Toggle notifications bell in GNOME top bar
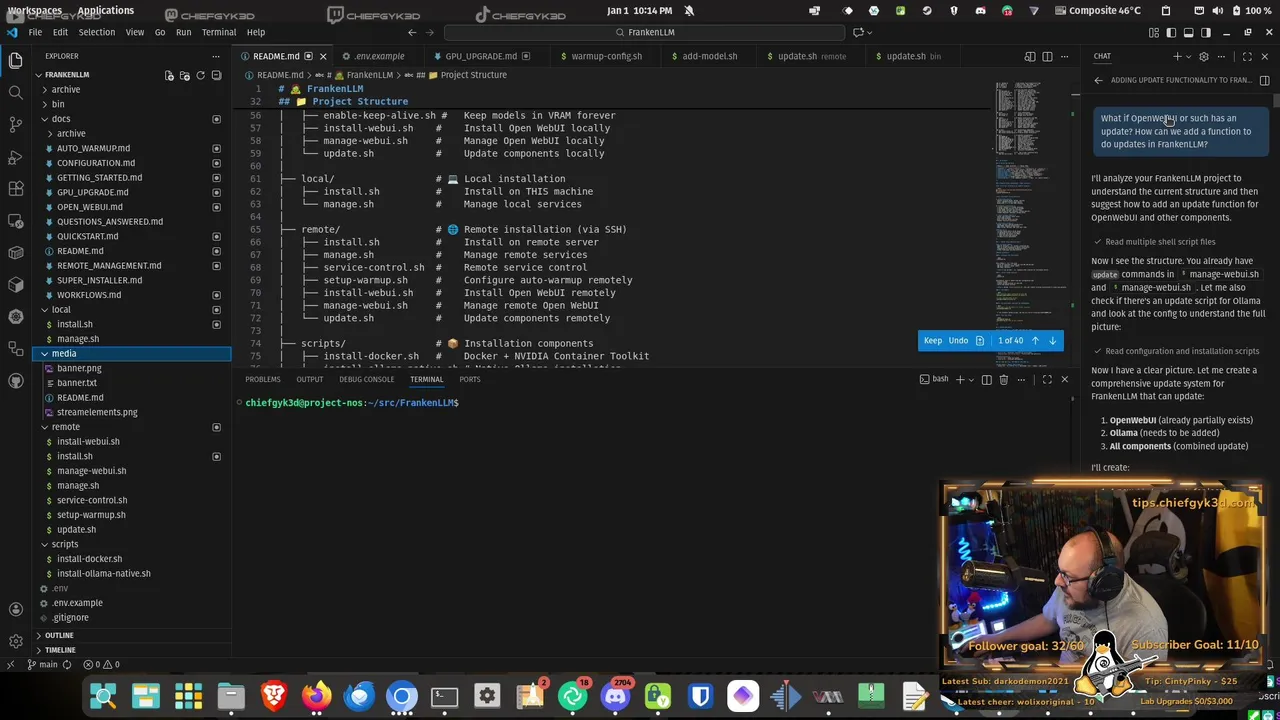 [x=689, y=10]
